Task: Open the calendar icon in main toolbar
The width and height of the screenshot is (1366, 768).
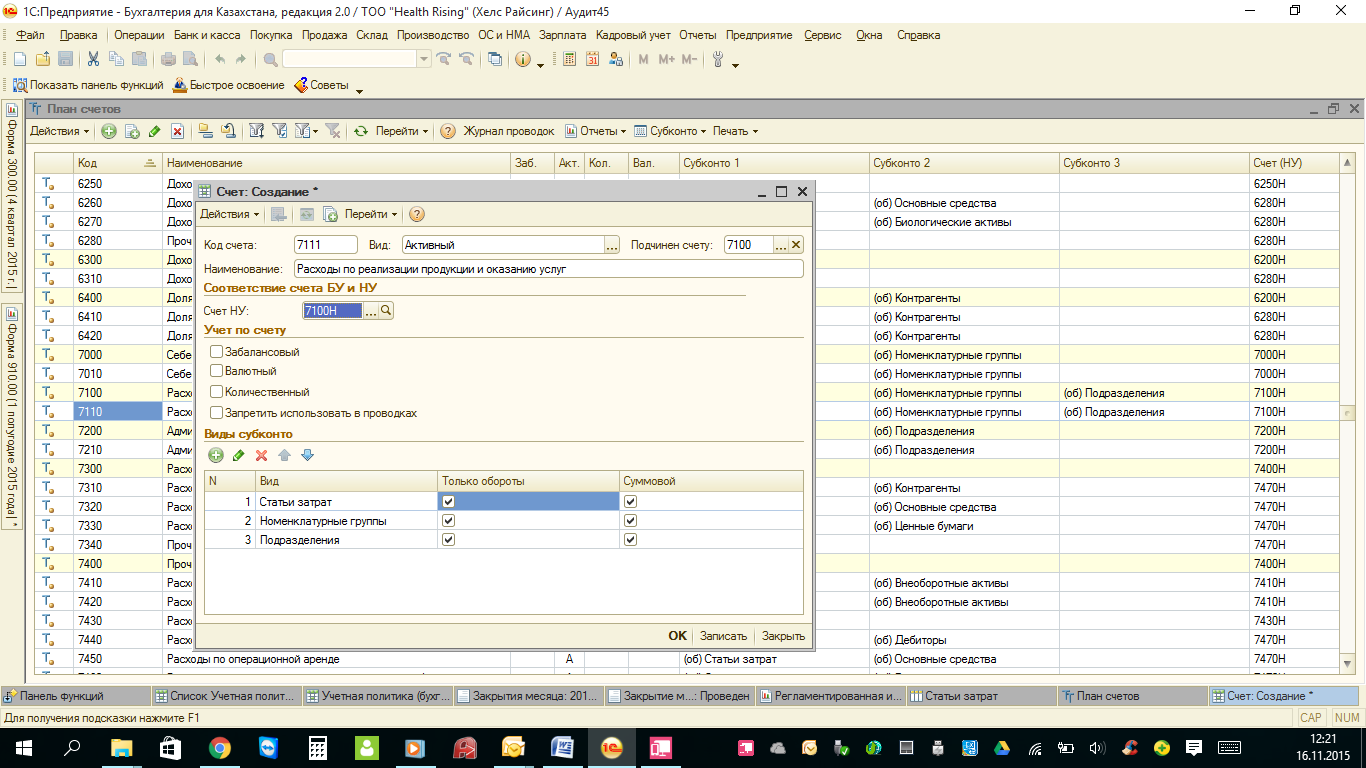Action: 592,59
